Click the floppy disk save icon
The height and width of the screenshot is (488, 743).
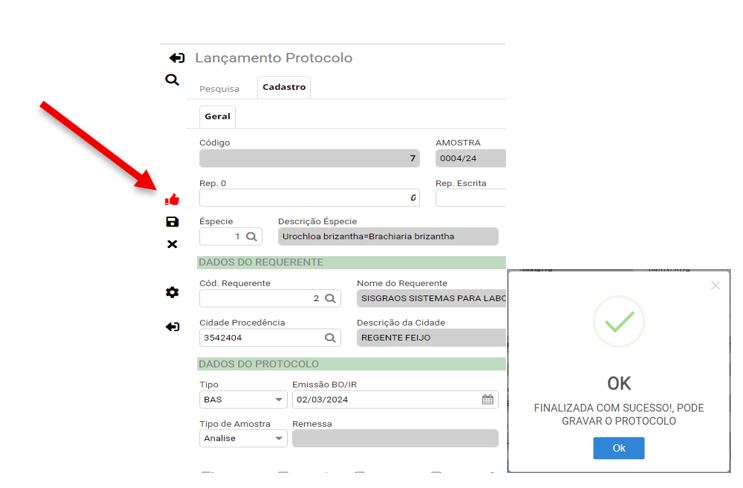[x=172, y=222]
